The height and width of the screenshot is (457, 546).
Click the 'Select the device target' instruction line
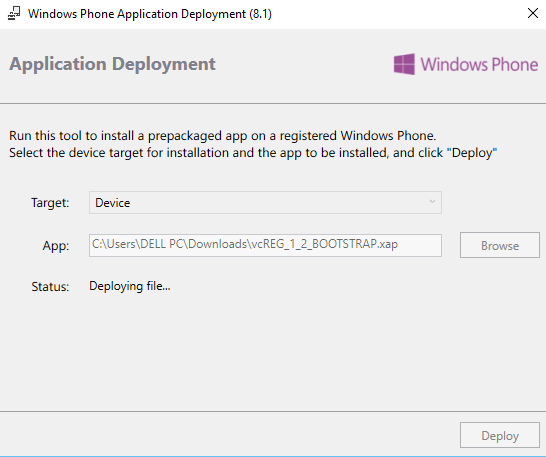(x=253, y=153)
